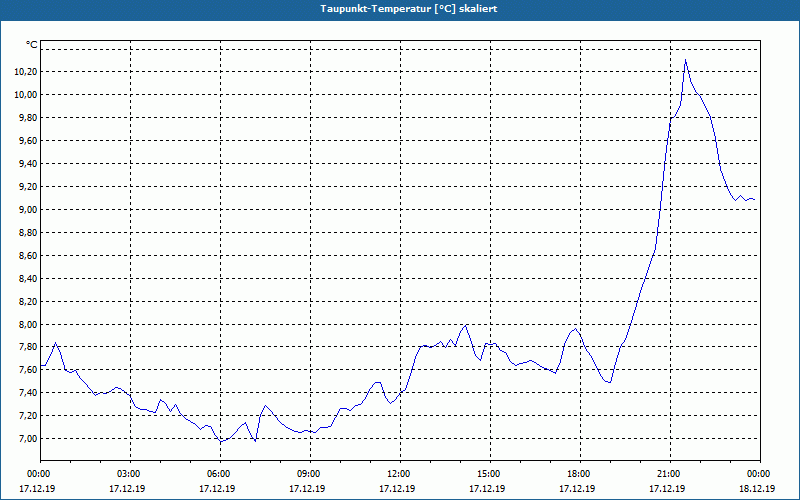The image size is (800, 500).
Task: Click the '00:00' time label above 18.12.19
Action: tap(758, 474)
